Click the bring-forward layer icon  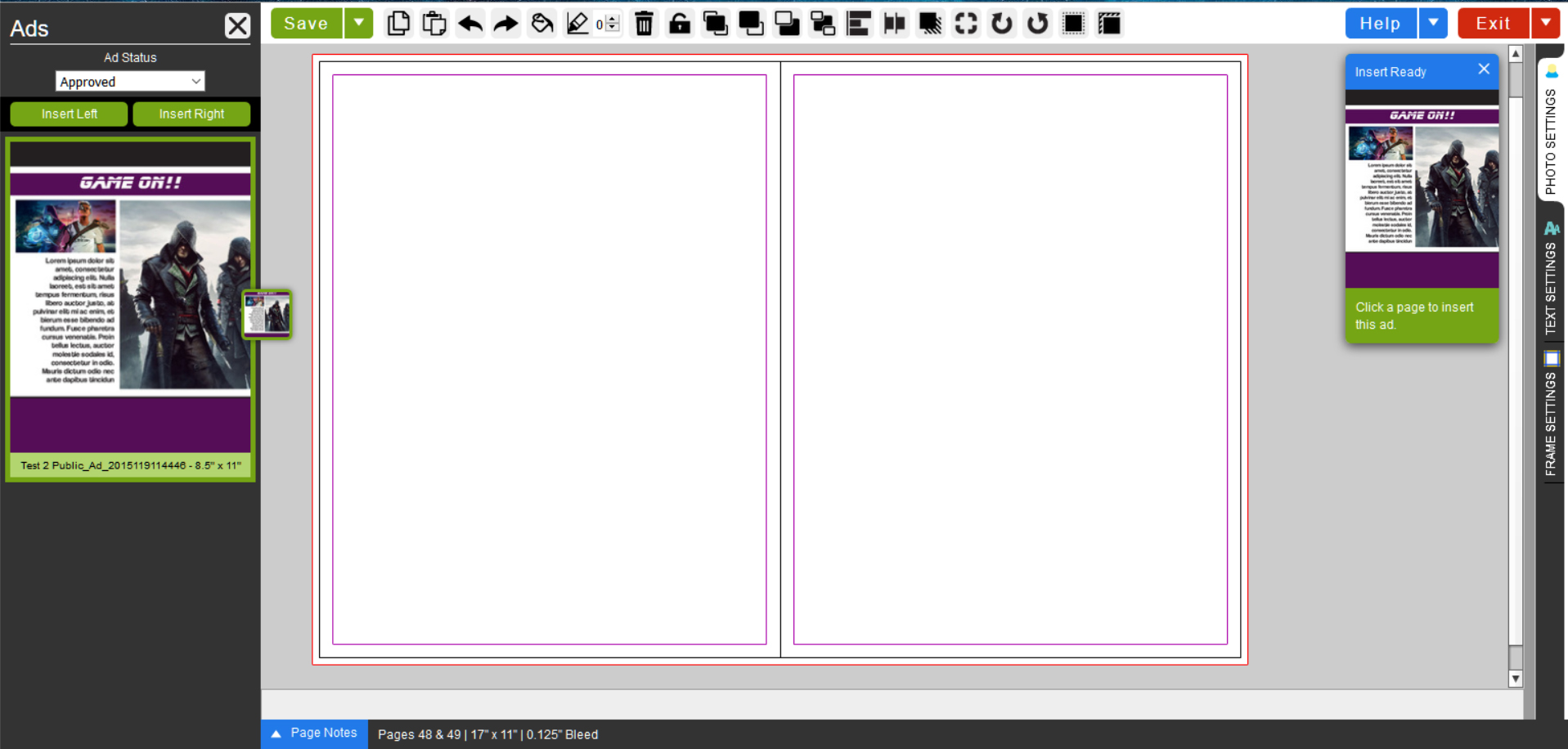point(751,24)
